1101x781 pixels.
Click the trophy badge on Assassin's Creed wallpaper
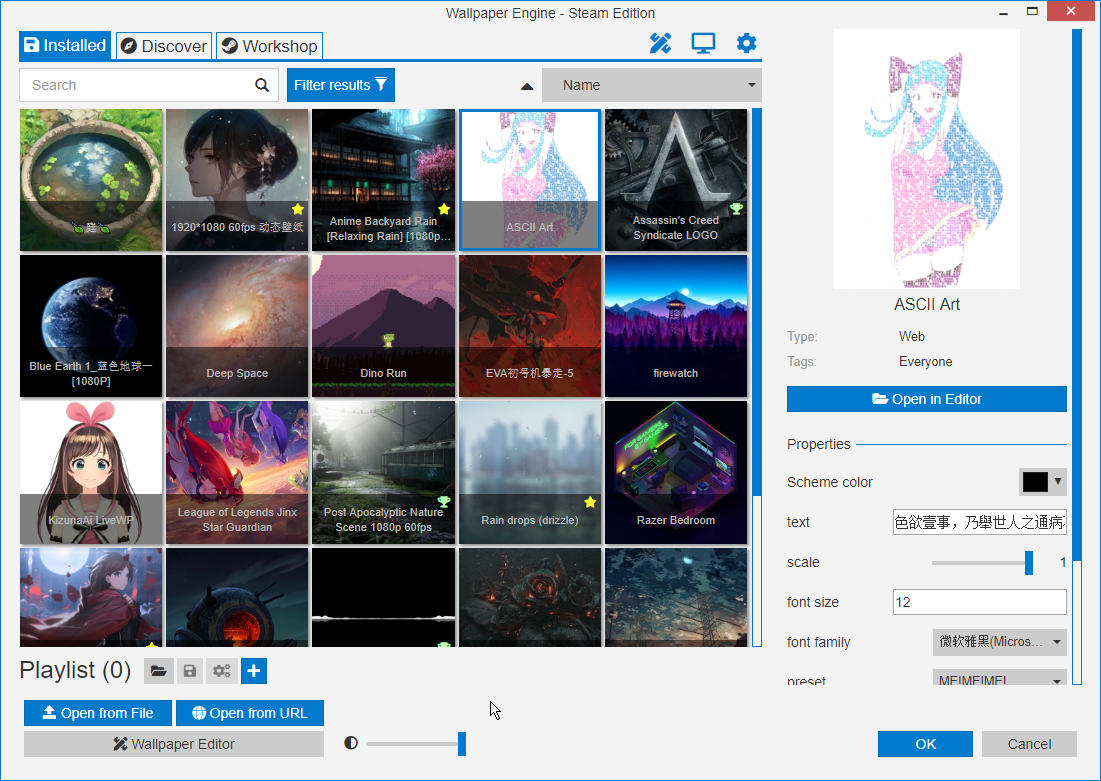736,208
